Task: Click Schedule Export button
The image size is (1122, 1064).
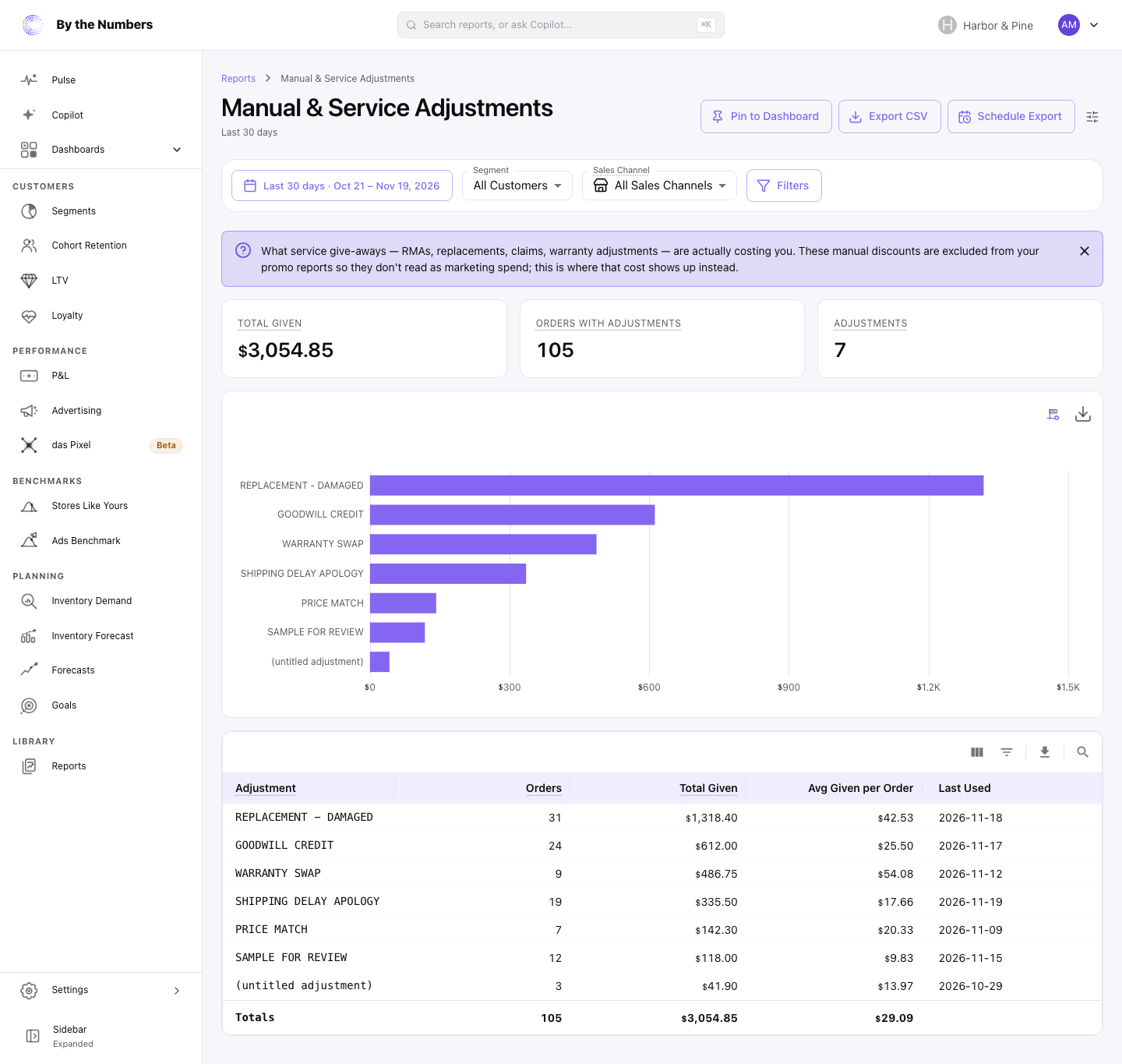Action: coord(1011,116)
